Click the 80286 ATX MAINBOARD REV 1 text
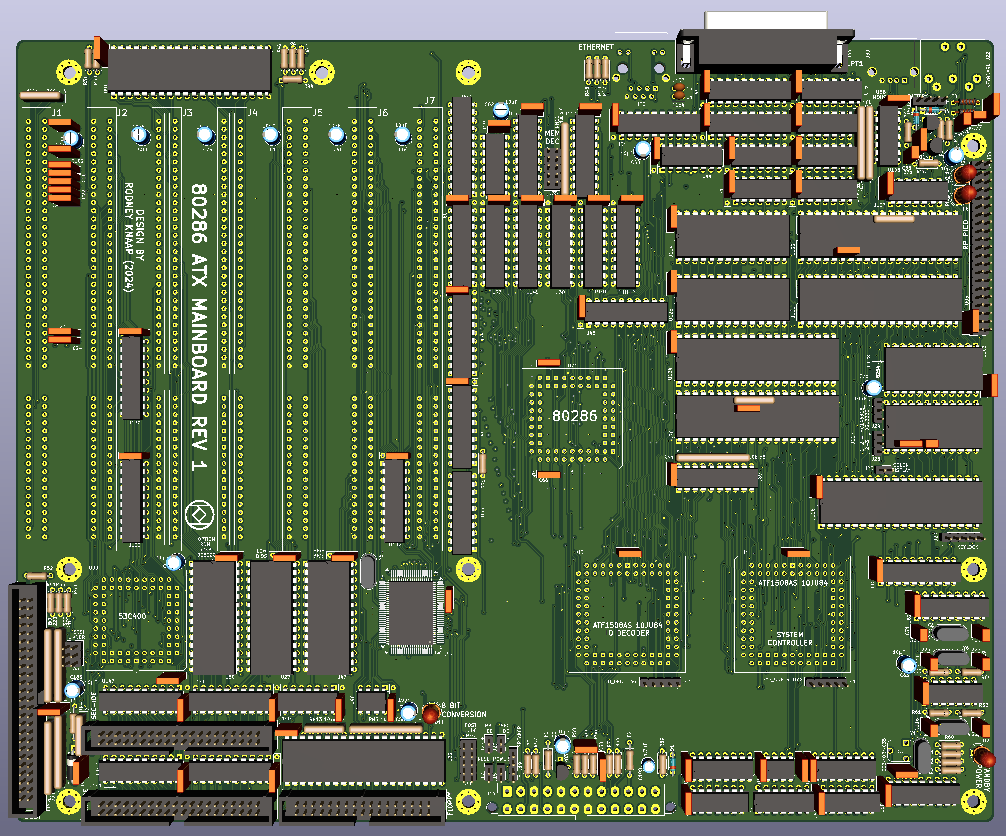Viewport: 1006px width, 836px height. tap(199, 328)
